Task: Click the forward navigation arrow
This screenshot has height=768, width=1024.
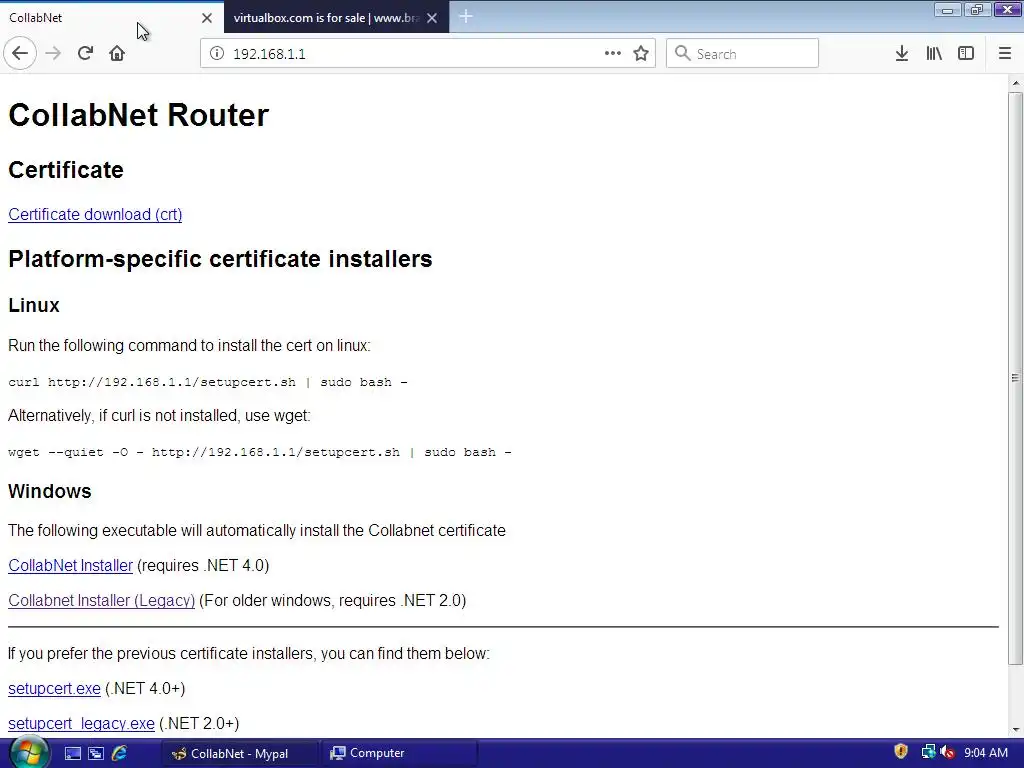Action: tap(54, 54)
